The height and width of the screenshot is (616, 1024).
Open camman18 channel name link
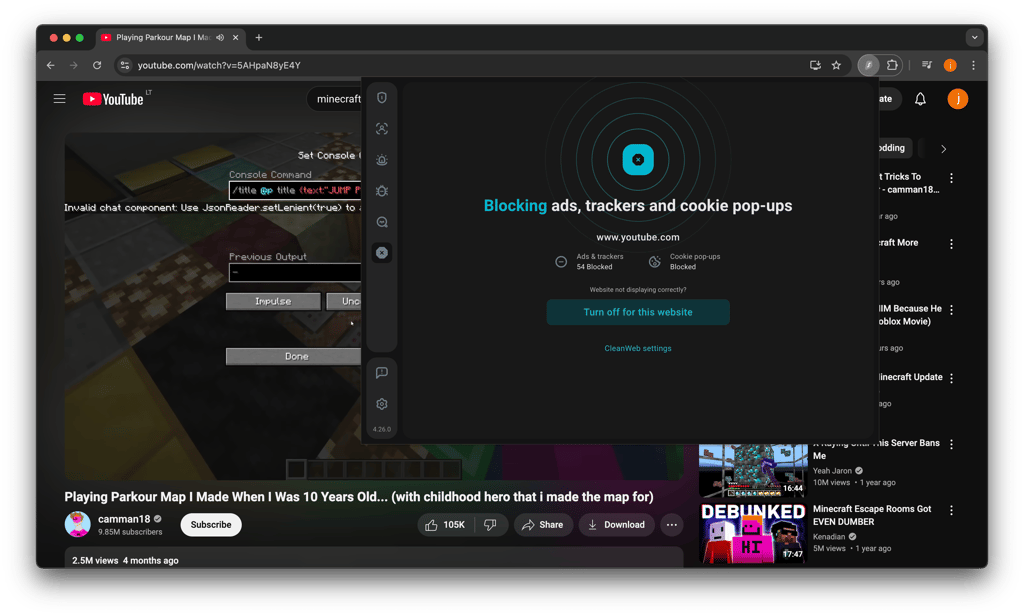pyautogui.click(x=124, y=519)
